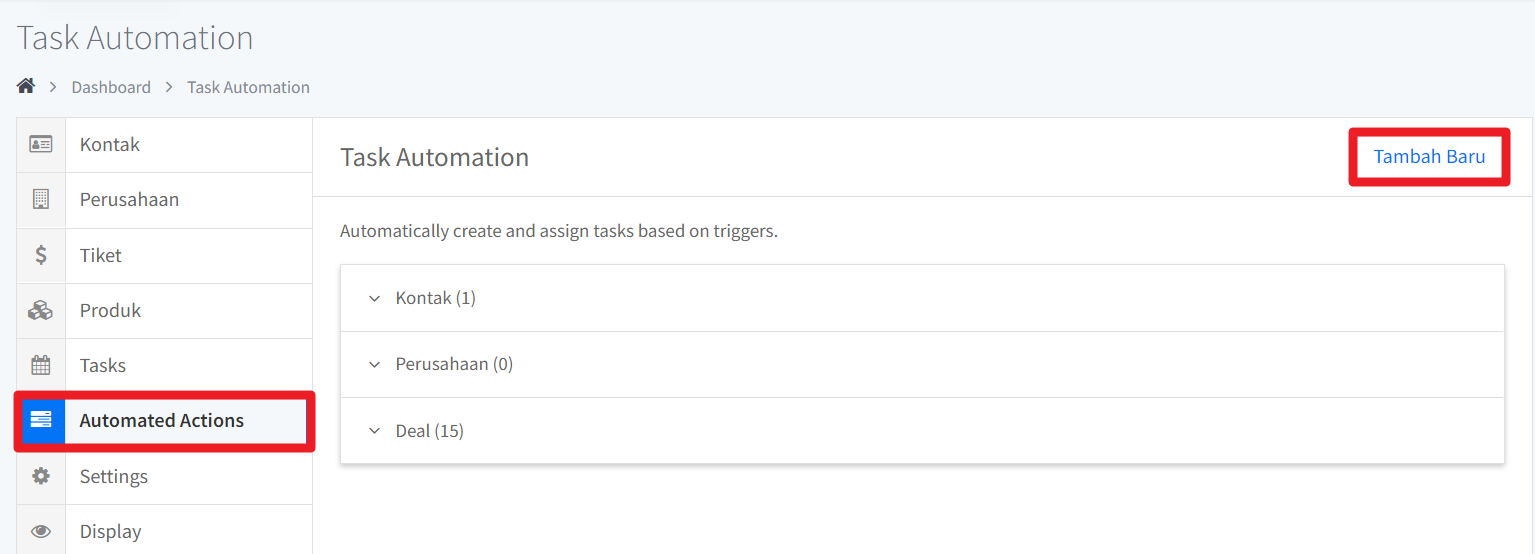The width and height of the screenshot is (1535, 554).
Task: Click the Produk boxes icon
Action: click(x=41, y=310)
